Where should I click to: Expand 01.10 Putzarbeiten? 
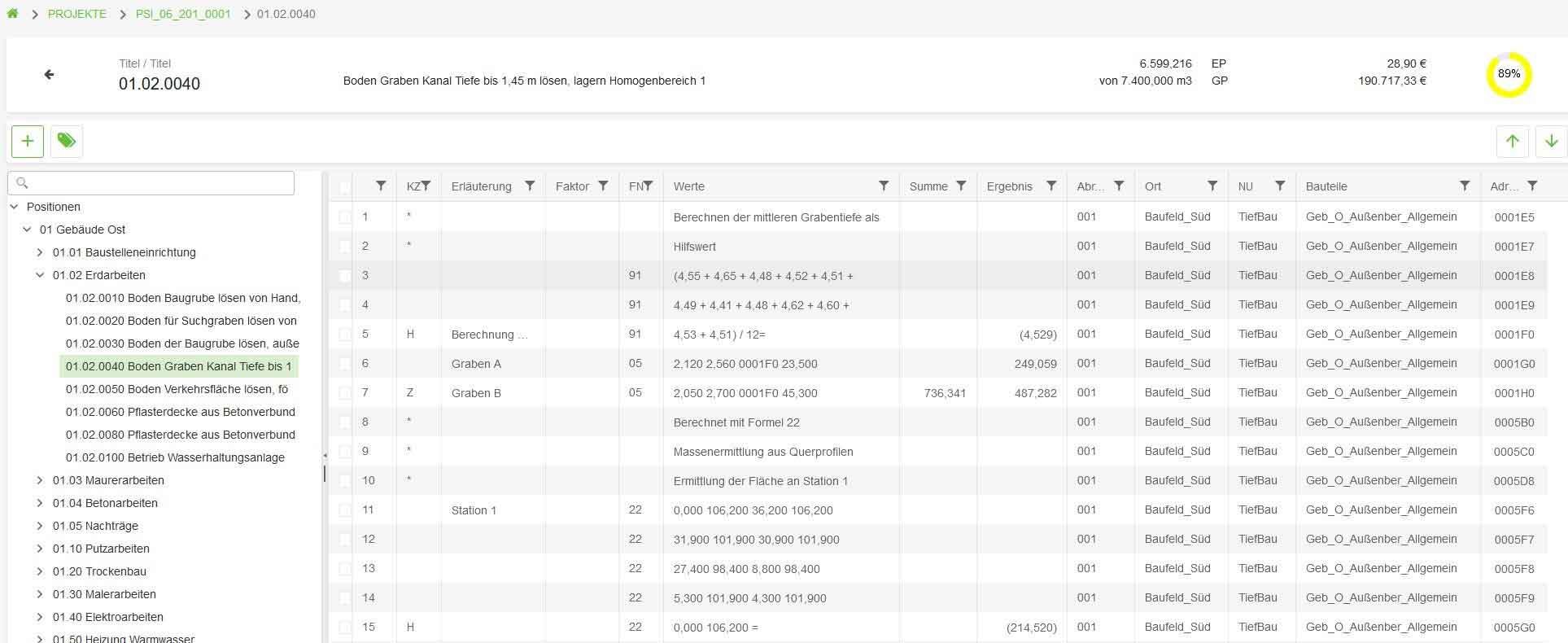tap(40, 549)
